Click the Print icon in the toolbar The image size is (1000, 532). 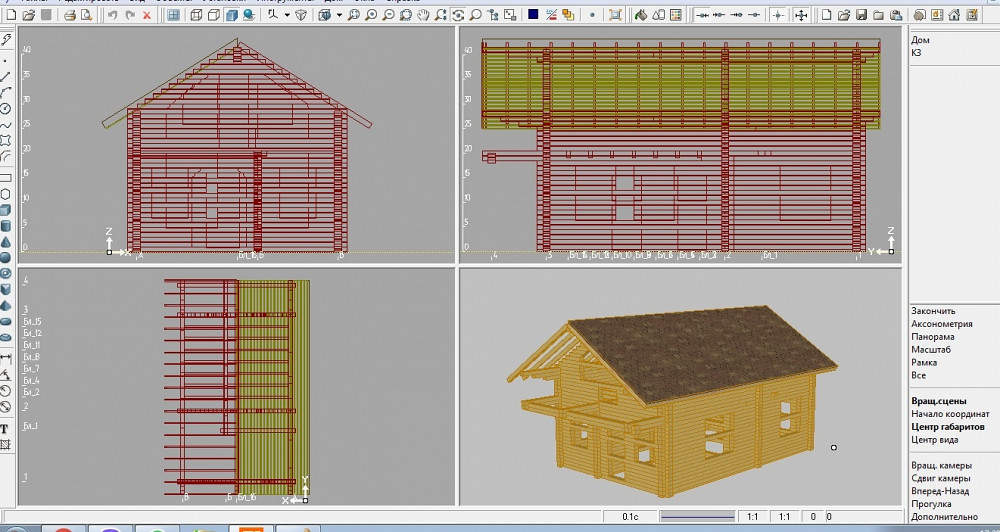click(69, 15)
